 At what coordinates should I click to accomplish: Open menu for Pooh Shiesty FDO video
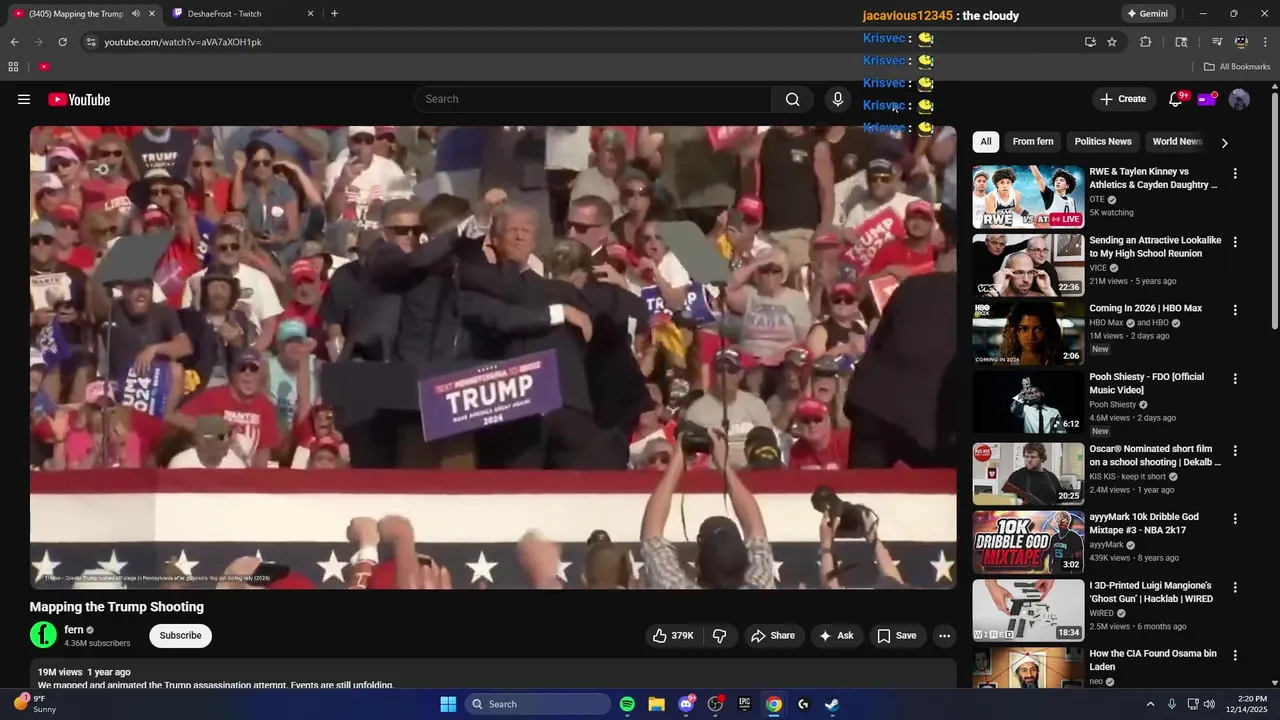point(1235,379)
